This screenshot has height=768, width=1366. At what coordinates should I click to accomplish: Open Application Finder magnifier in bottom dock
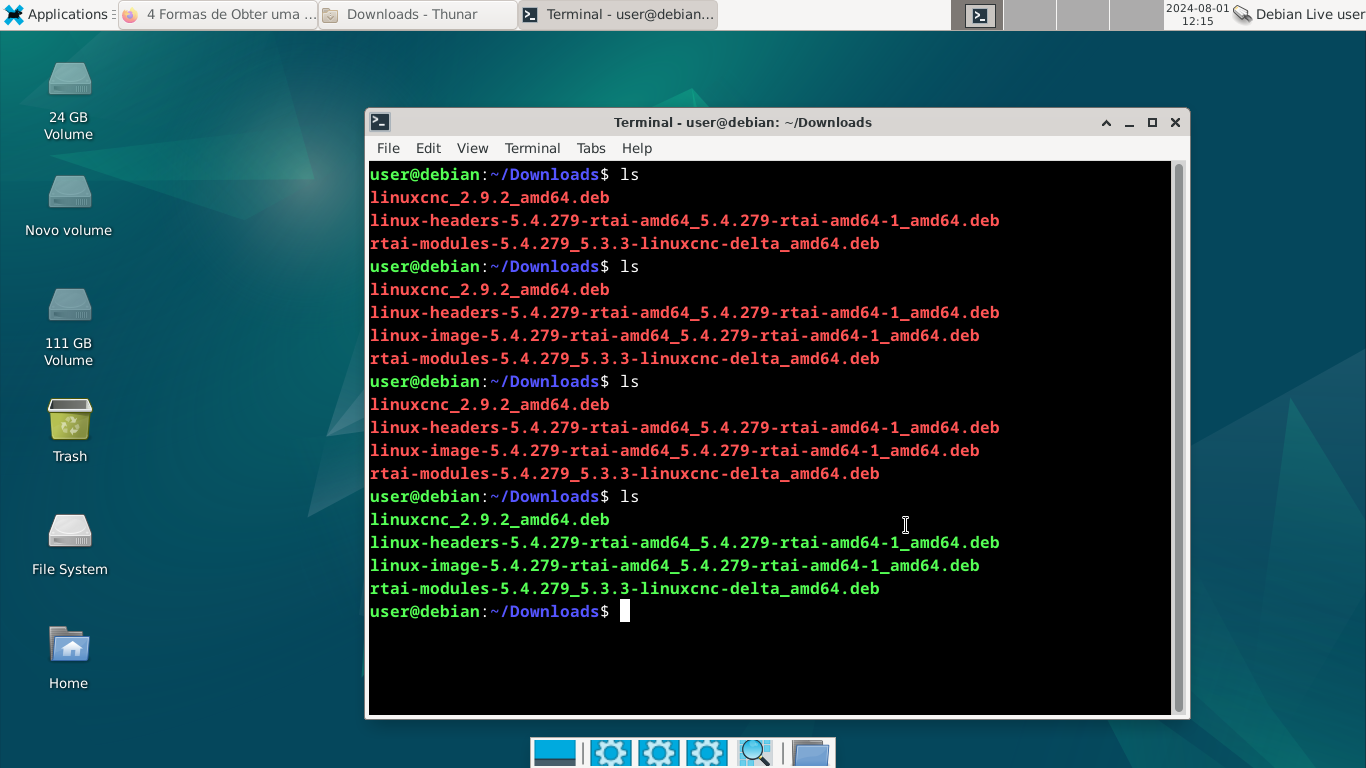point(755,753)
